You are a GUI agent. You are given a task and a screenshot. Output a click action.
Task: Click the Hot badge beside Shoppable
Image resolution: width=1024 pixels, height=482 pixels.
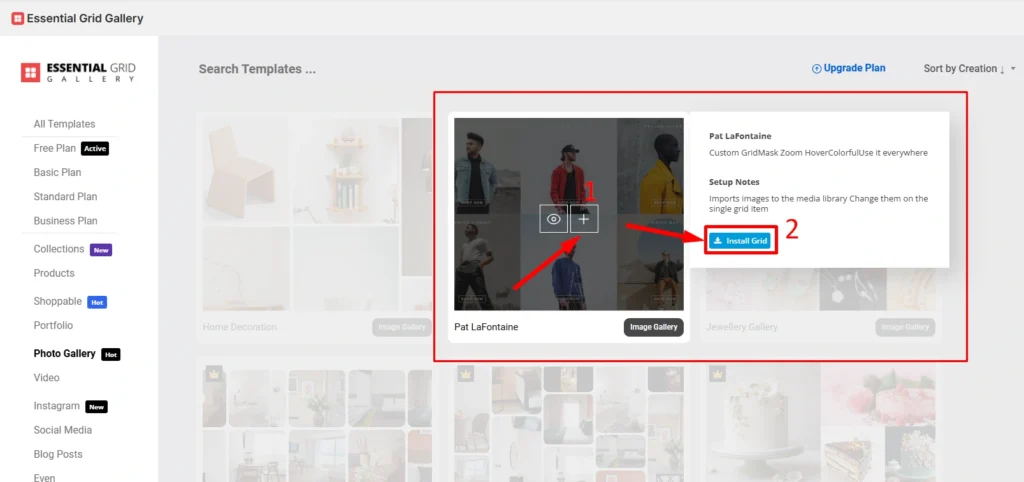97,302
